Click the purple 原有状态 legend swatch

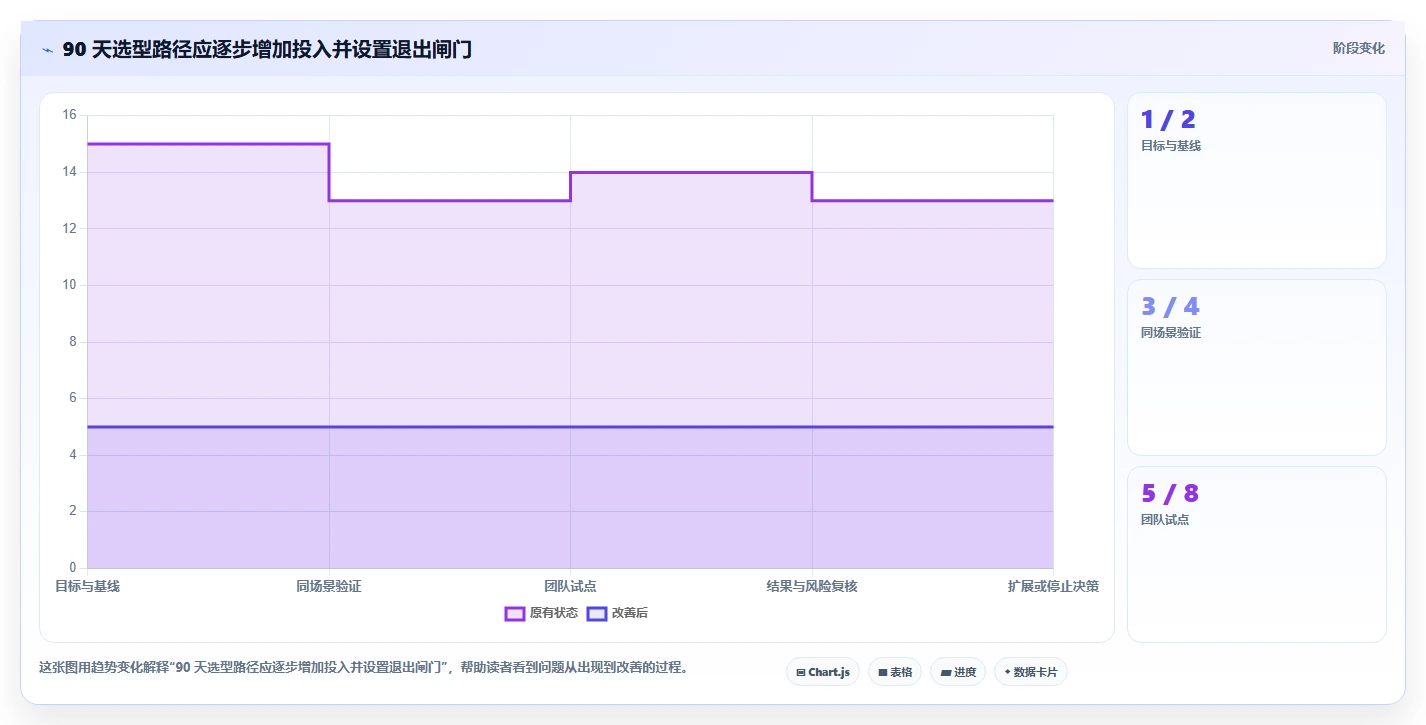point(515,613)
